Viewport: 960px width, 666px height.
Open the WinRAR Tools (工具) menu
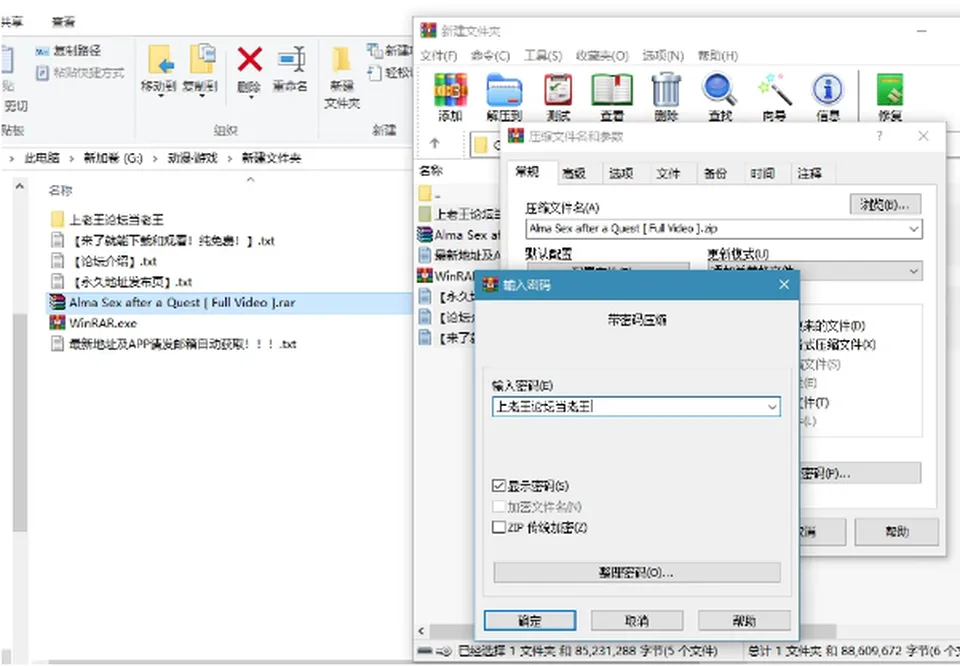(543, 56)
